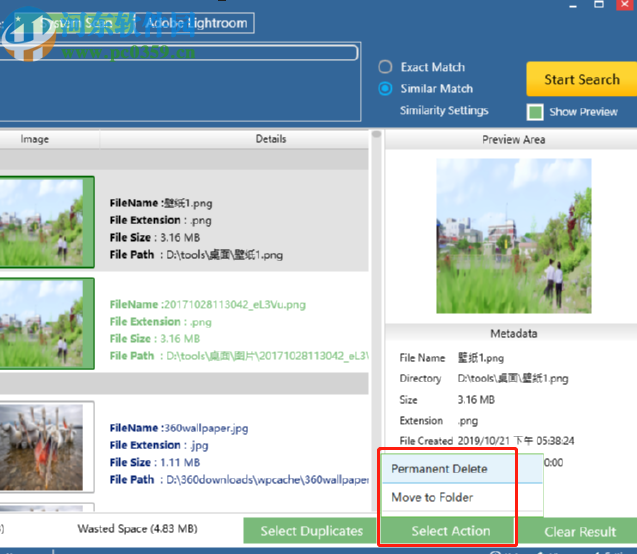Viewport: 637px width, 554px height.
Task: Click the Details column header
Action: [x=271, y=139]
